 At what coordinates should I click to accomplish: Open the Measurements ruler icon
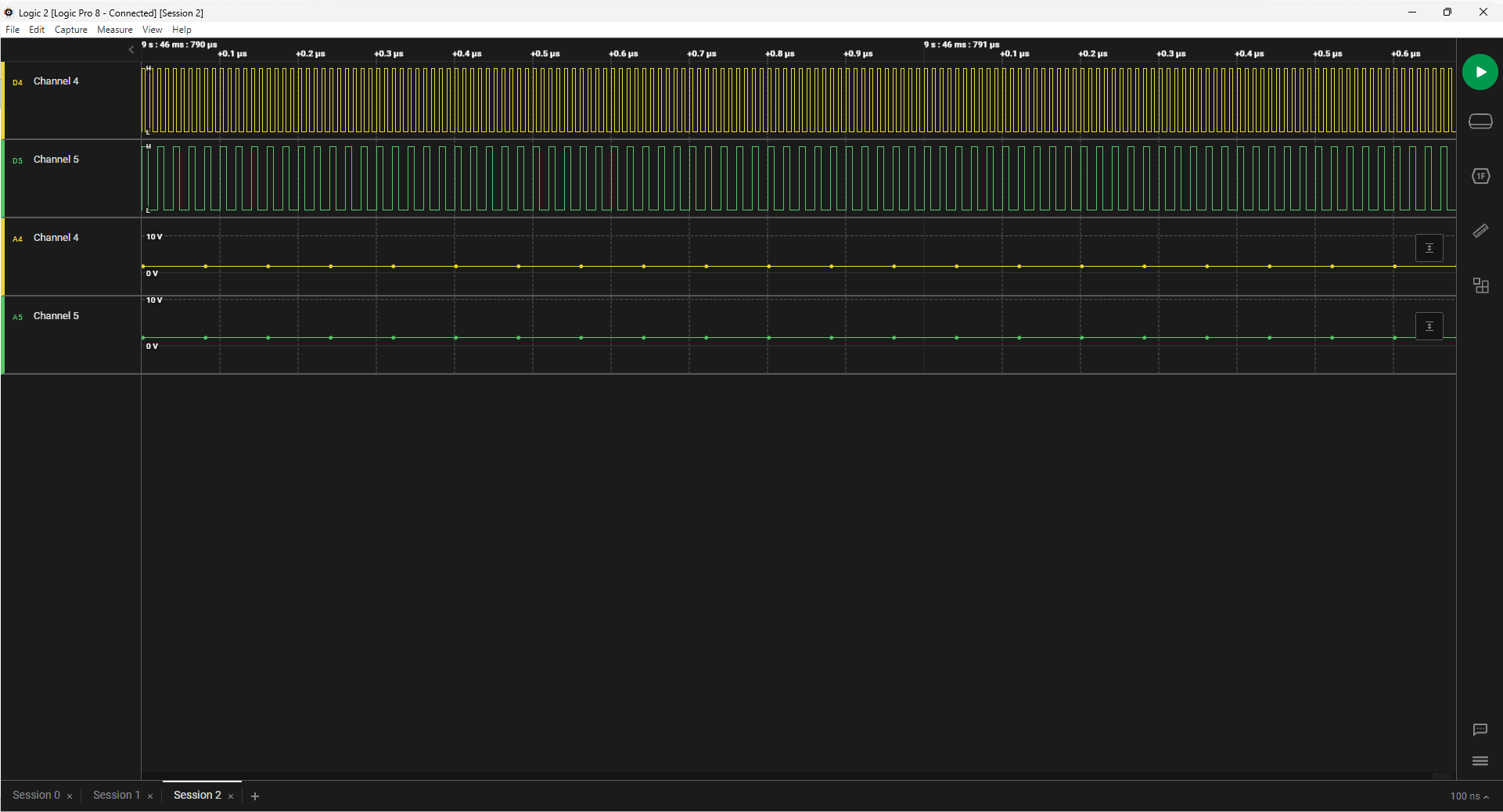[1480, 231]
